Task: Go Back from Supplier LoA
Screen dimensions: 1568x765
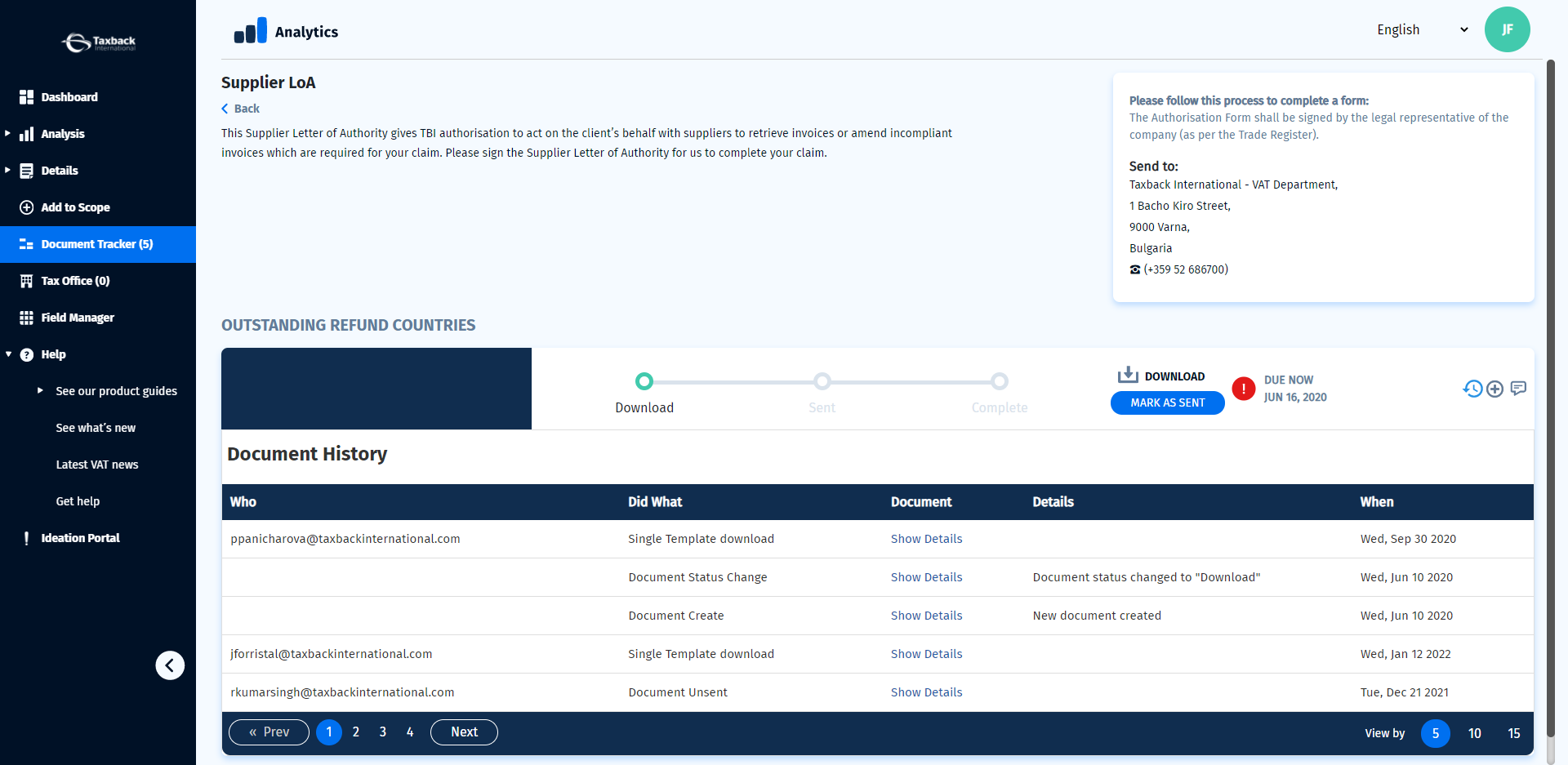Action: click(x=240, y=109)
